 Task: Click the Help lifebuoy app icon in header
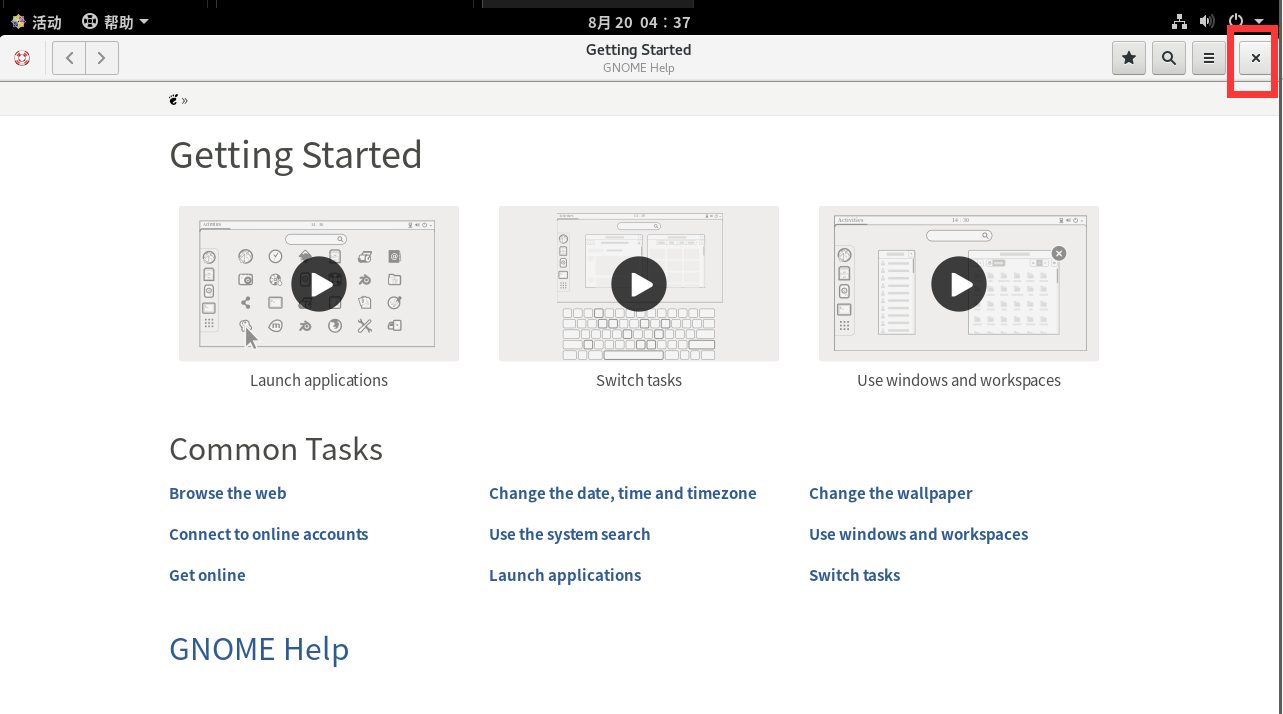pos(22,58)
